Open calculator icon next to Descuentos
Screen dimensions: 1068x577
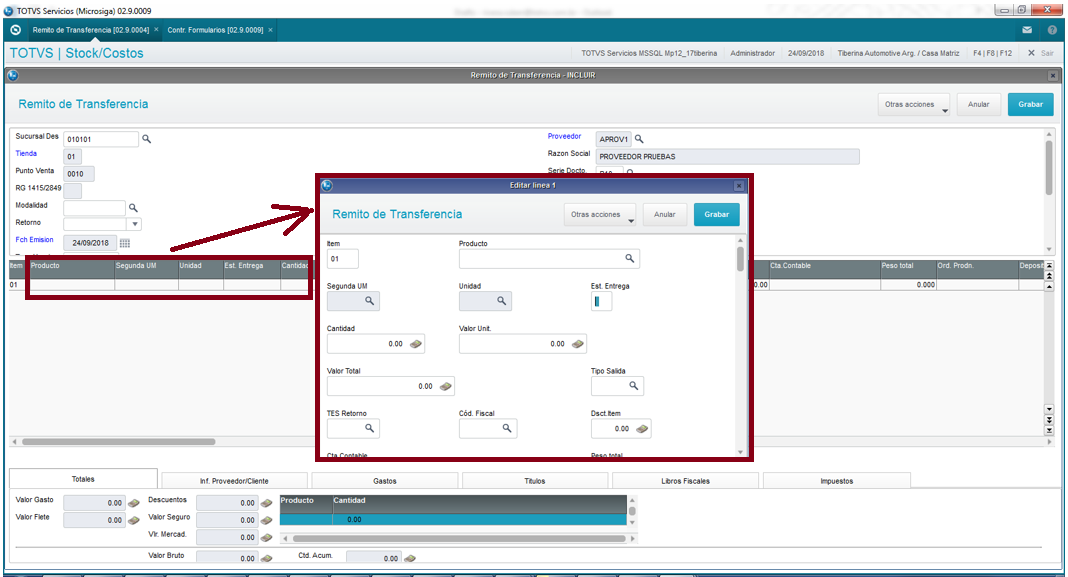pyautogui.click(x=266, y=503)
